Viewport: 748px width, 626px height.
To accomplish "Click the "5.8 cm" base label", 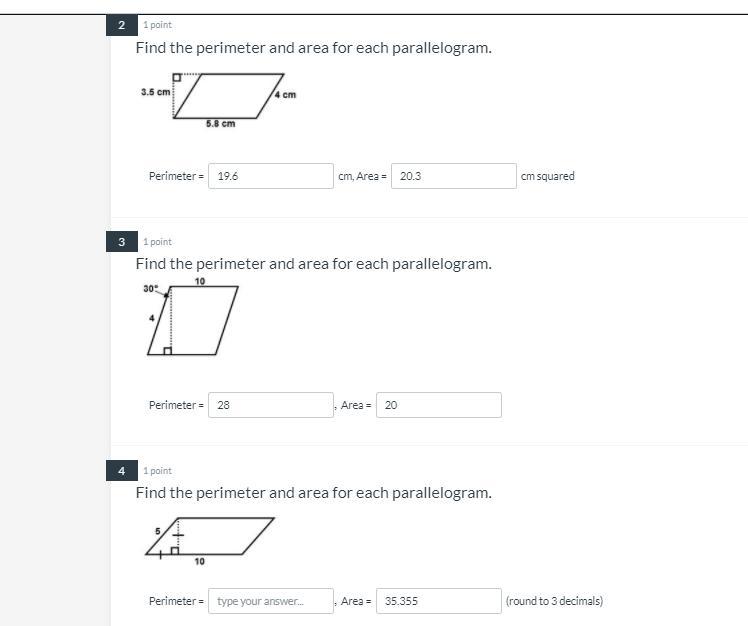I will coord(220,124).
